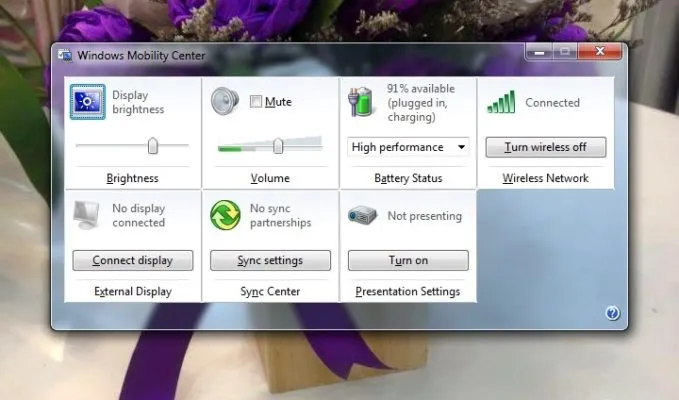Click the Wireless Network label
Viewport: 679px width, 400px height.
coord(545,178)
